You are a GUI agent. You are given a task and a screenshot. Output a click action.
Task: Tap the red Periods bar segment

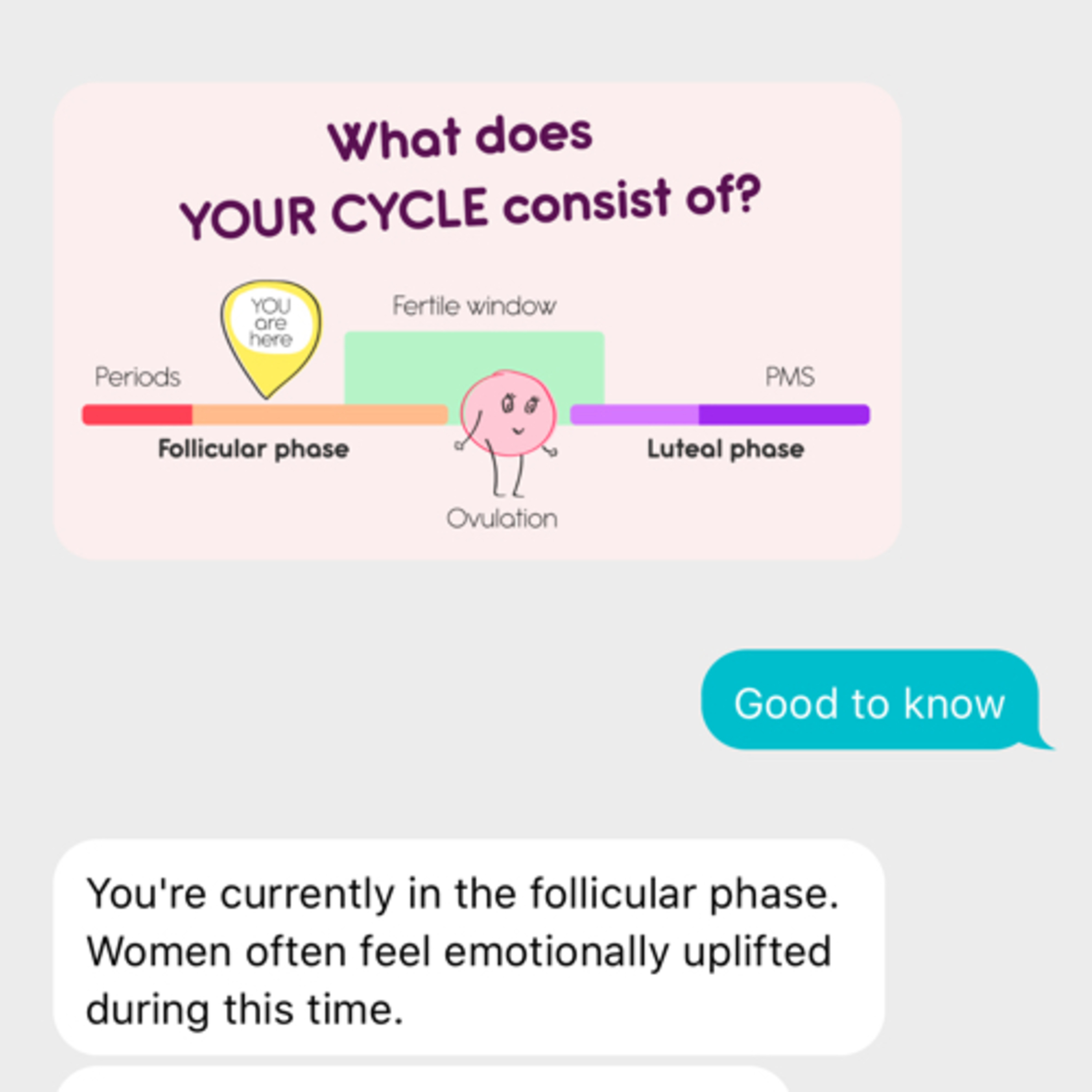(x=137, y=414)
